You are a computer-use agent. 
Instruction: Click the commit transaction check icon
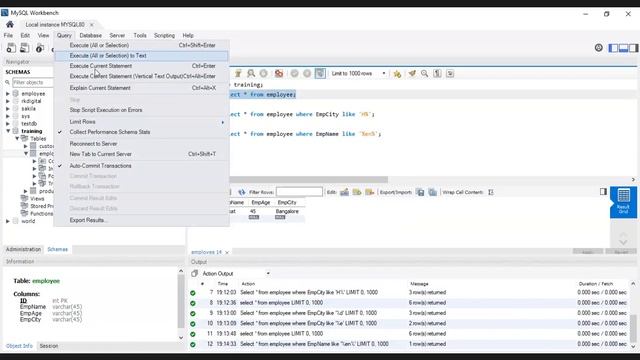pyautogui.click(x=294, y=73)
